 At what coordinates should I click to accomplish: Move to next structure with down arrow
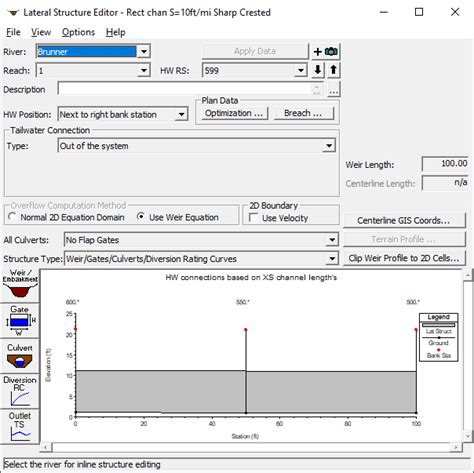click(318, 70)
